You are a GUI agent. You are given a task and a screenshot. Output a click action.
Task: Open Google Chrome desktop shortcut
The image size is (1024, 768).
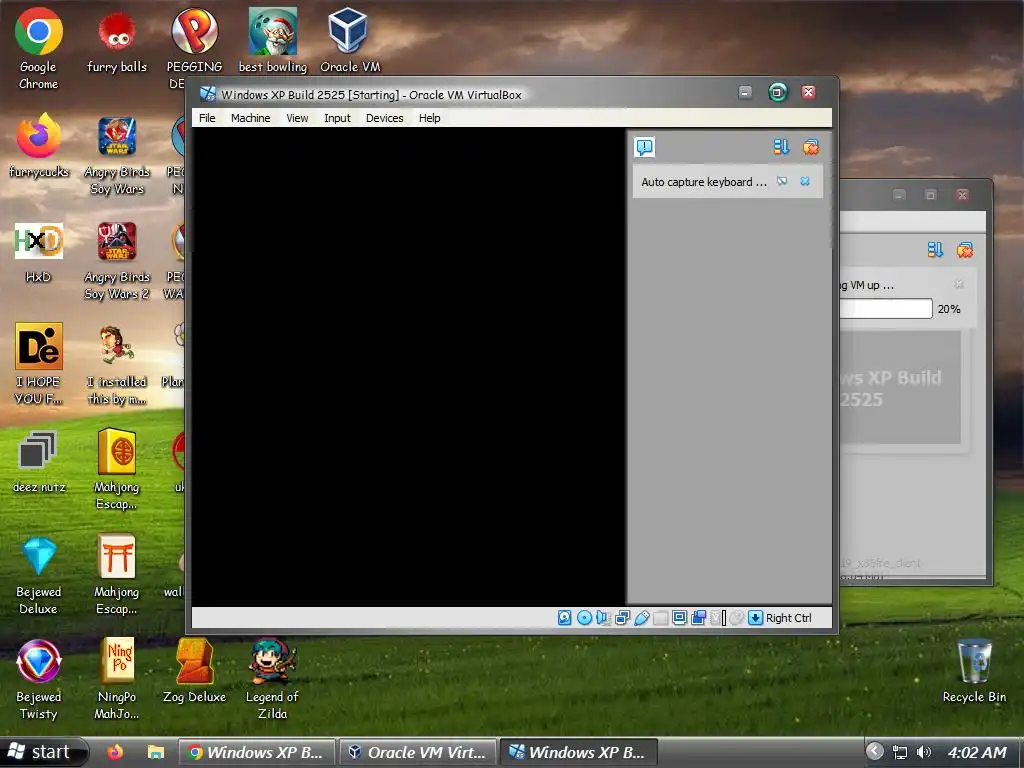click(x=39, y=49)
